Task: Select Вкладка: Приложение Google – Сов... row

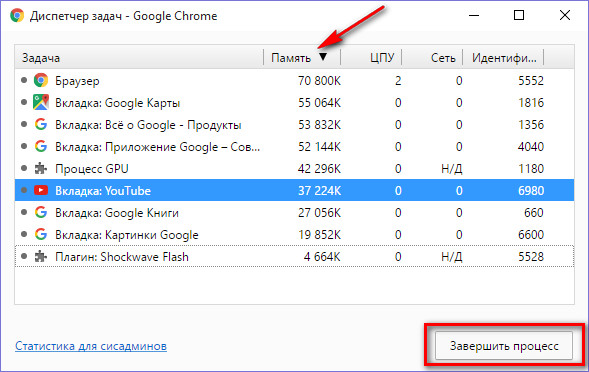Action: (294, 147)
